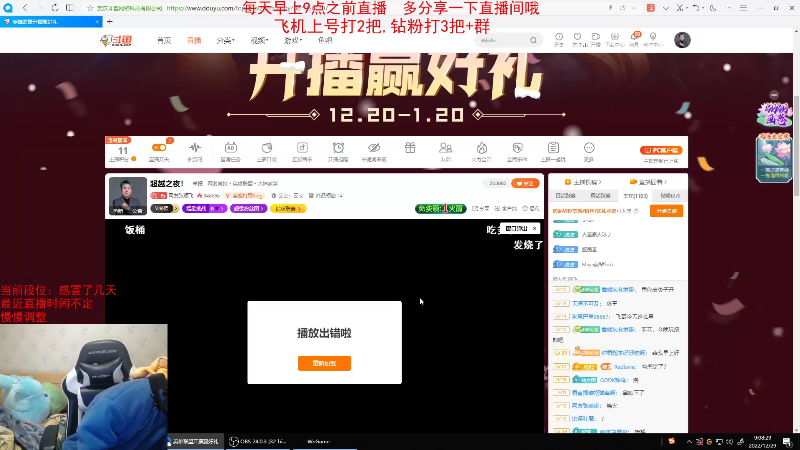This screenshot has height=450, width=800.
Task: Open the yellow badge pill
Action: (288, 209)
